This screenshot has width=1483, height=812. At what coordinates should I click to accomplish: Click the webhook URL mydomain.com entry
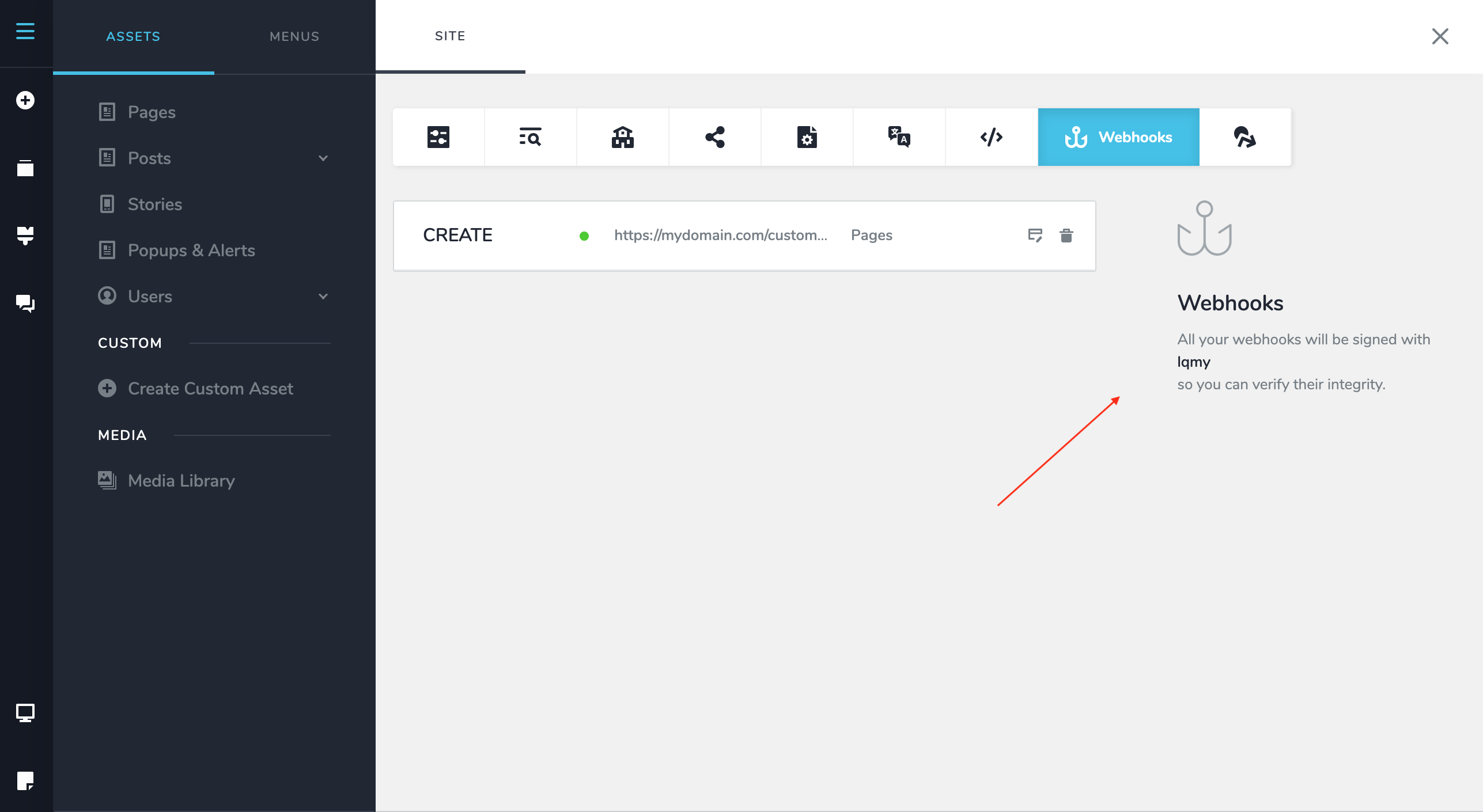(x=720, y=236)
